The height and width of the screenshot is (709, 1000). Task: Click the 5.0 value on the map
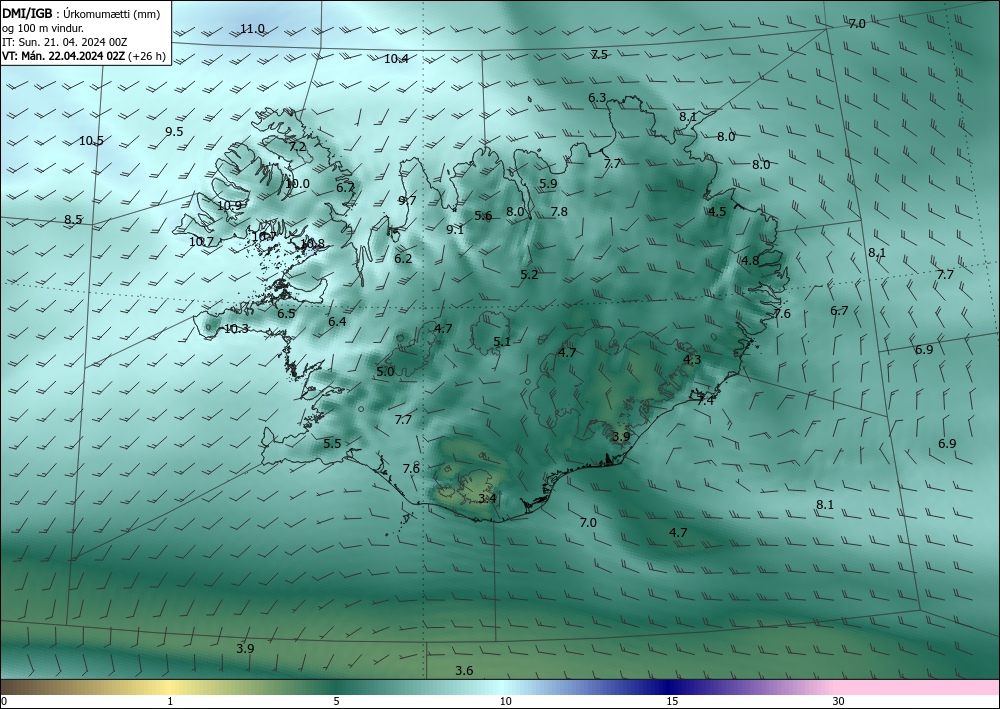click(385, 372)
